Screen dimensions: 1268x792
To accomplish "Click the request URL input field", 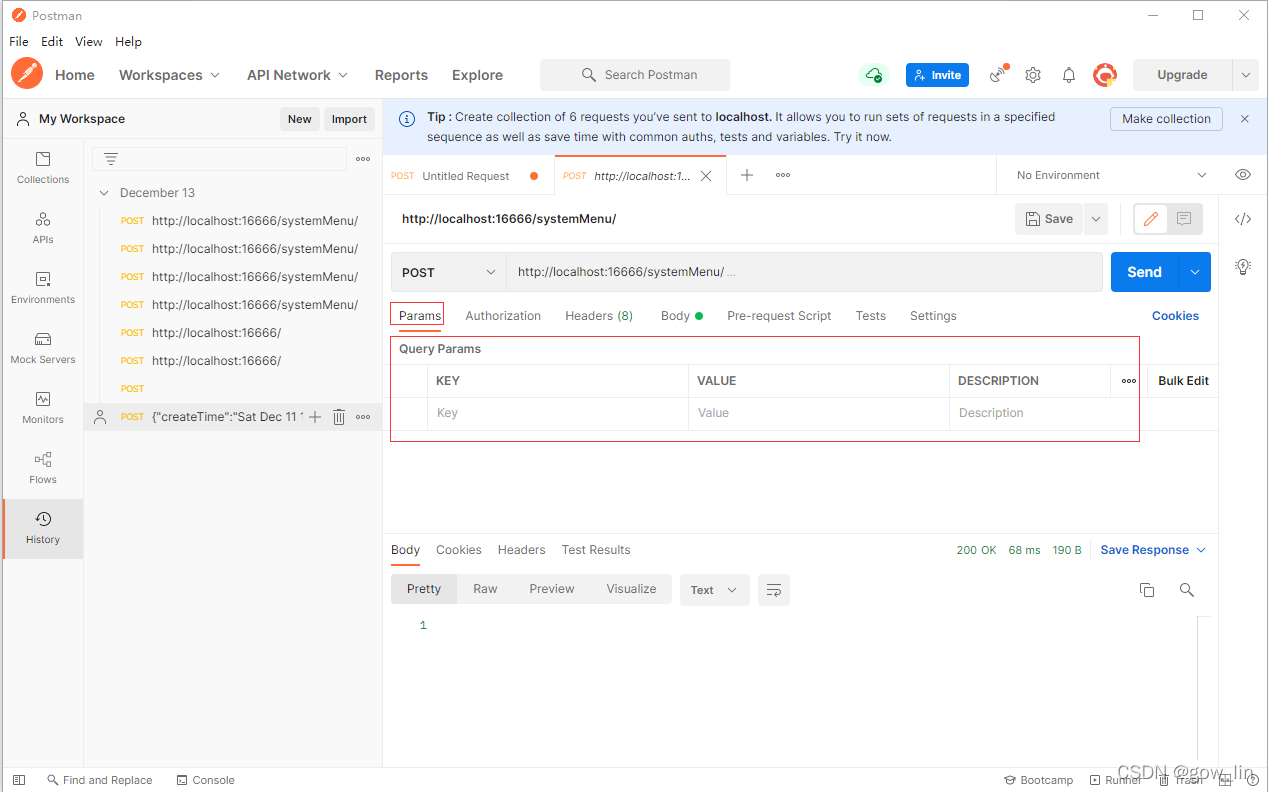I will [805, 272].
